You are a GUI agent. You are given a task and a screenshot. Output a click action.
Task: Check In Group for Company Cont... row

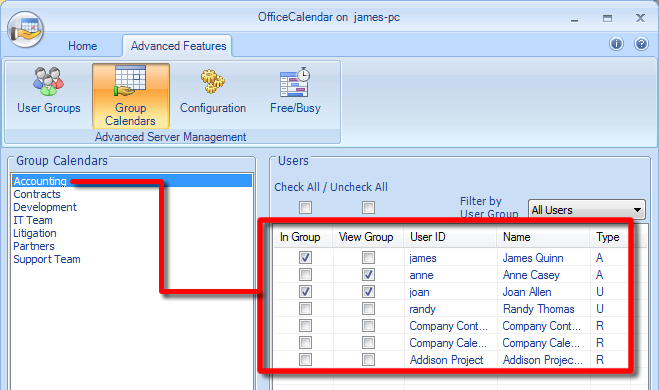pyautogui.click(x=306, y=326)
